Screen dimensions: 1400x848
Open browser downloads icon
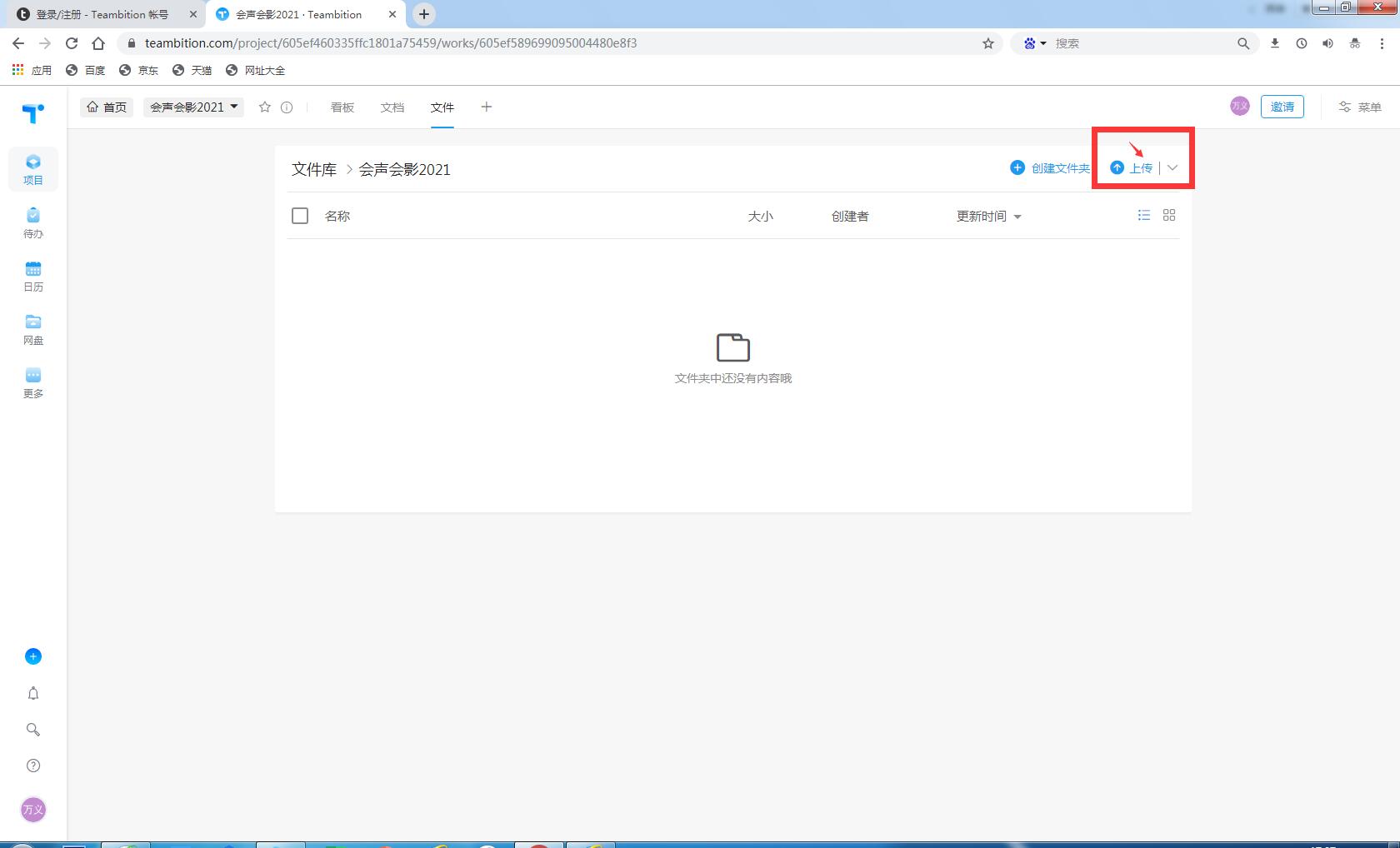[1275, 43]
